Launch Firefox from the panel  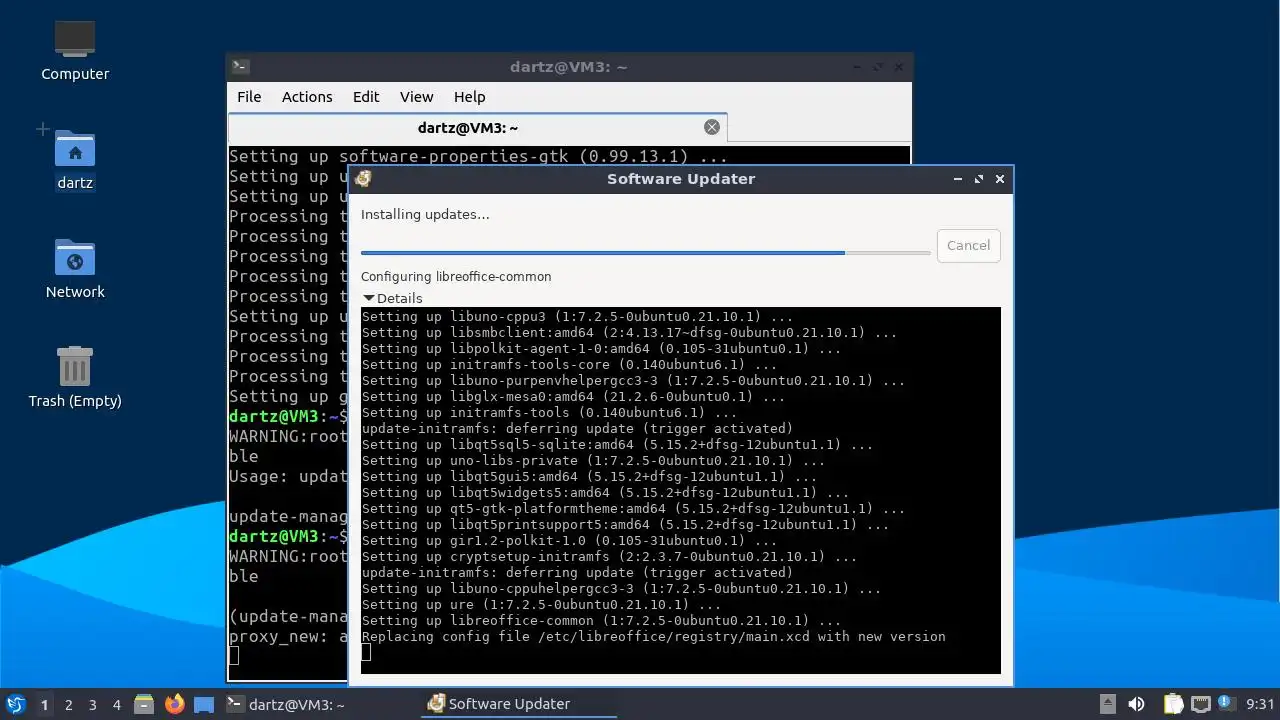click(x=175, y=704)
